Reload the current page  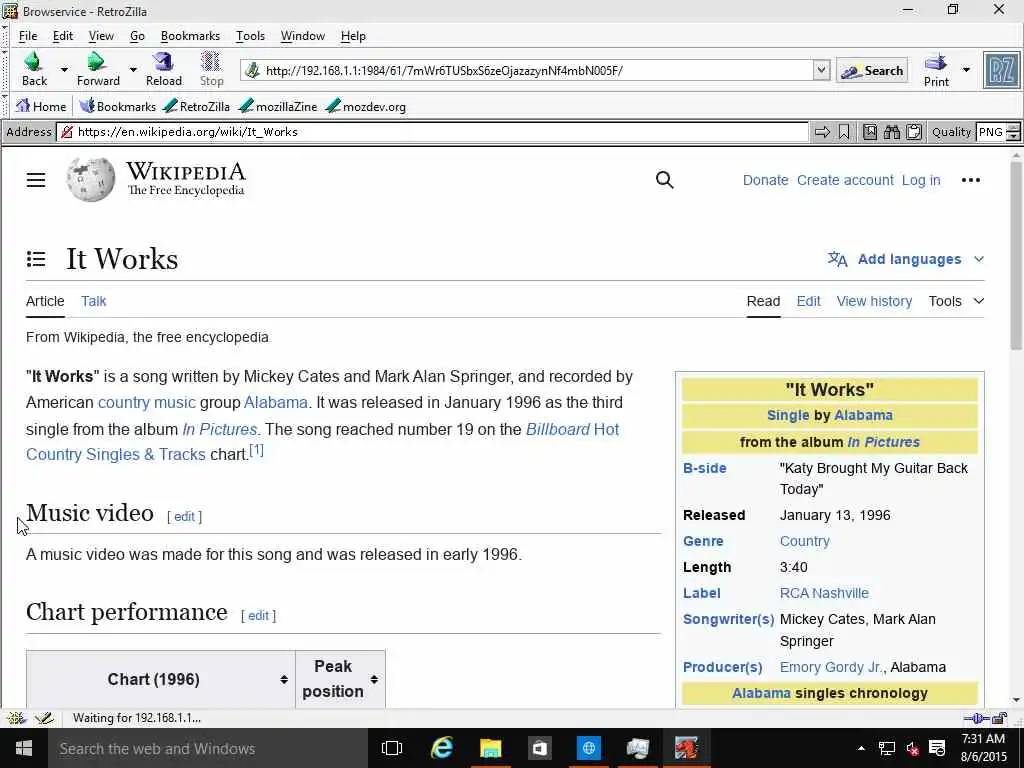(163, 69)
